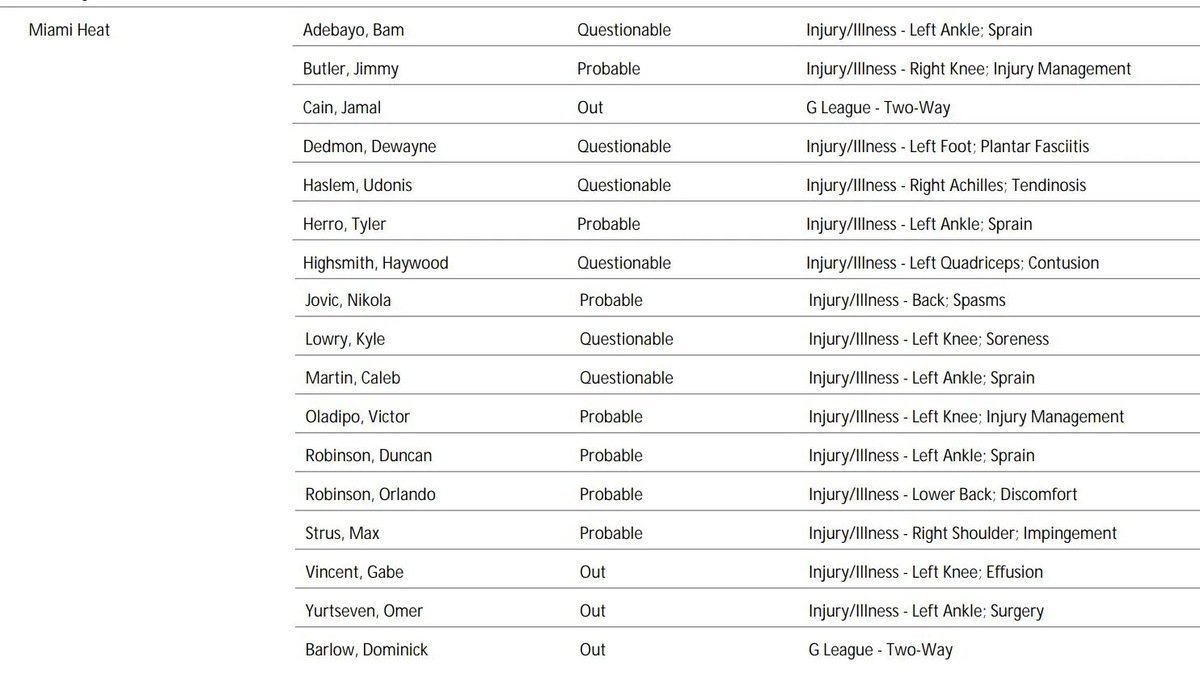The width and height of the screenshot is (1200, 691).
Task: Select player name Adebayo, Bam
Action: point(353,30)
